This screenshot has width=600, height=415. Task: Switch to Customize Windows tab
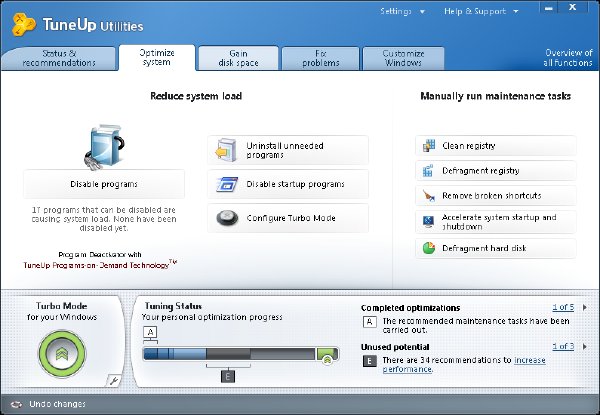[403, 58]
